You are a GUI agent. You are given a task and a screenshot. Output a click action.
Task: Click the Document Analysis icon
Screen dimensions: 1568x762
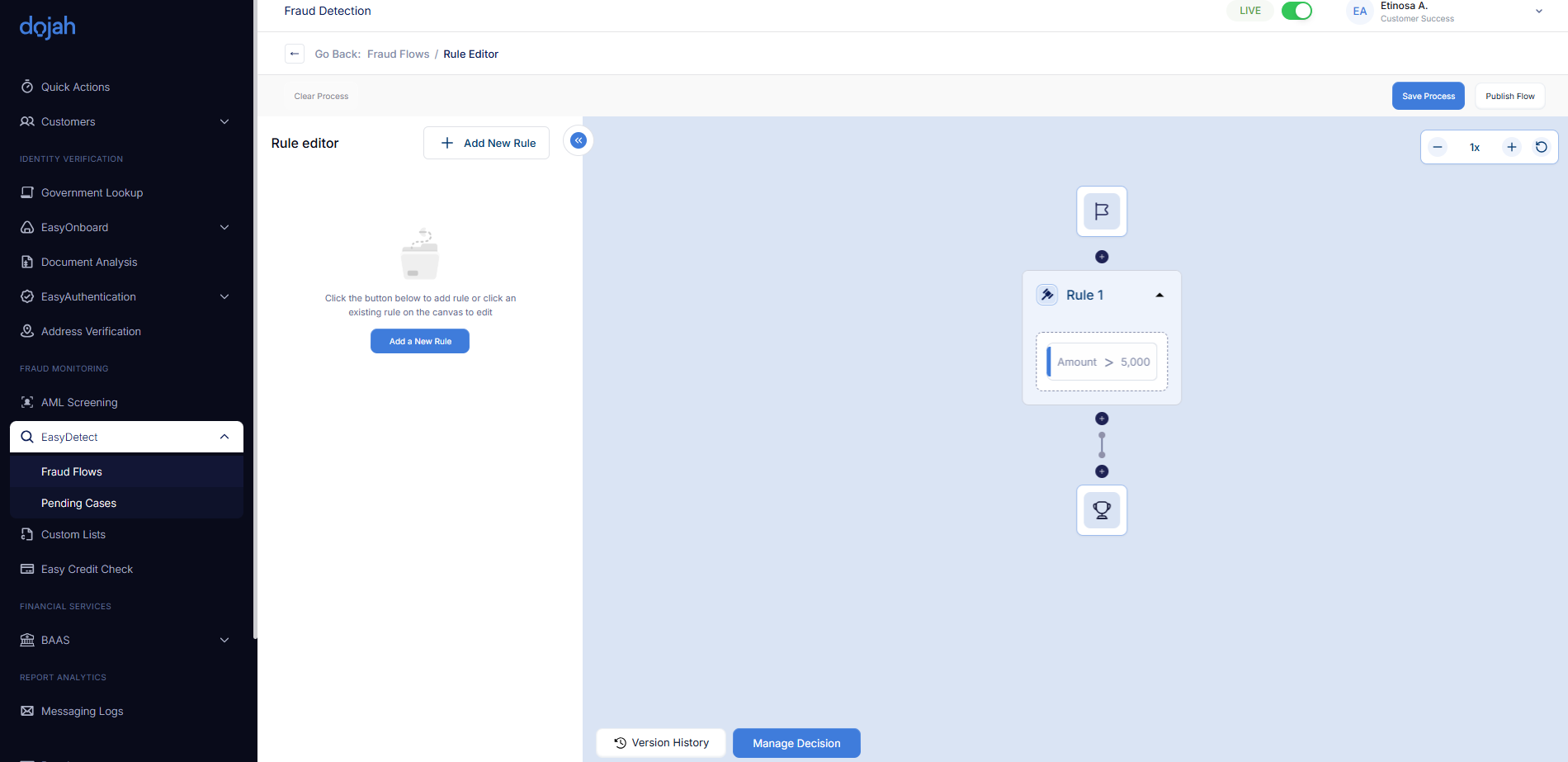(27, 262)
